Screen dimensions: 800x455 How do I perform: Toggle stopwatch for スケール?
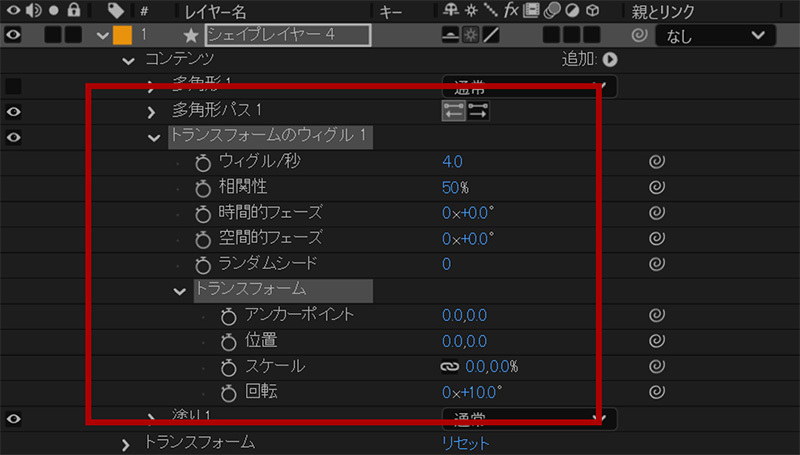pyautogui.click(x=229, y=367)
